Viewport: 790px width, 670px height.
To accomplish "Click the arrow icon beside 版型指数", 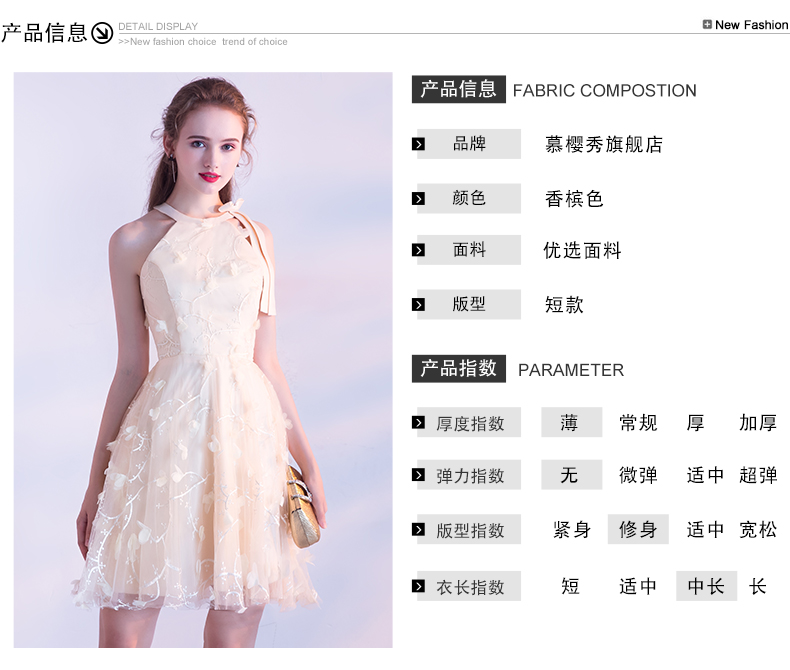I will (418, 529).
